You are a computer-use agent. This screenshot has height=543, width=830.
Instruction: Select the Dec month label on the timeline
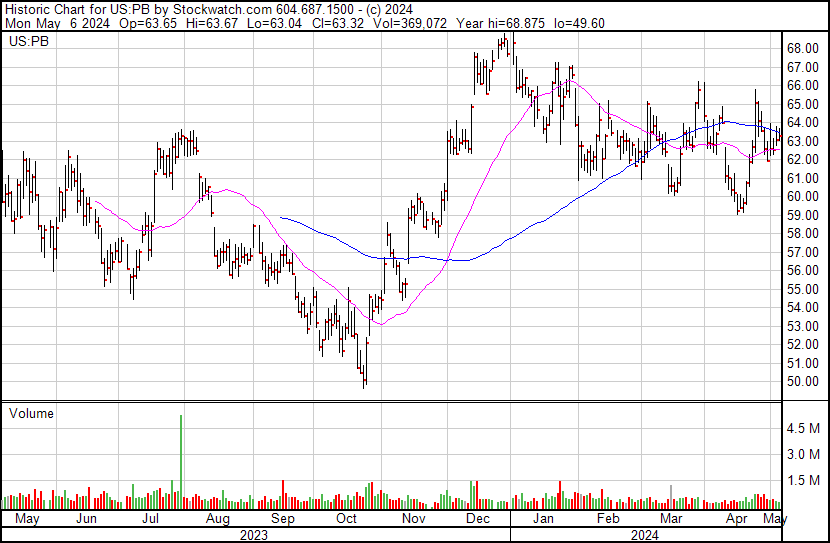[x=478, y=518]
